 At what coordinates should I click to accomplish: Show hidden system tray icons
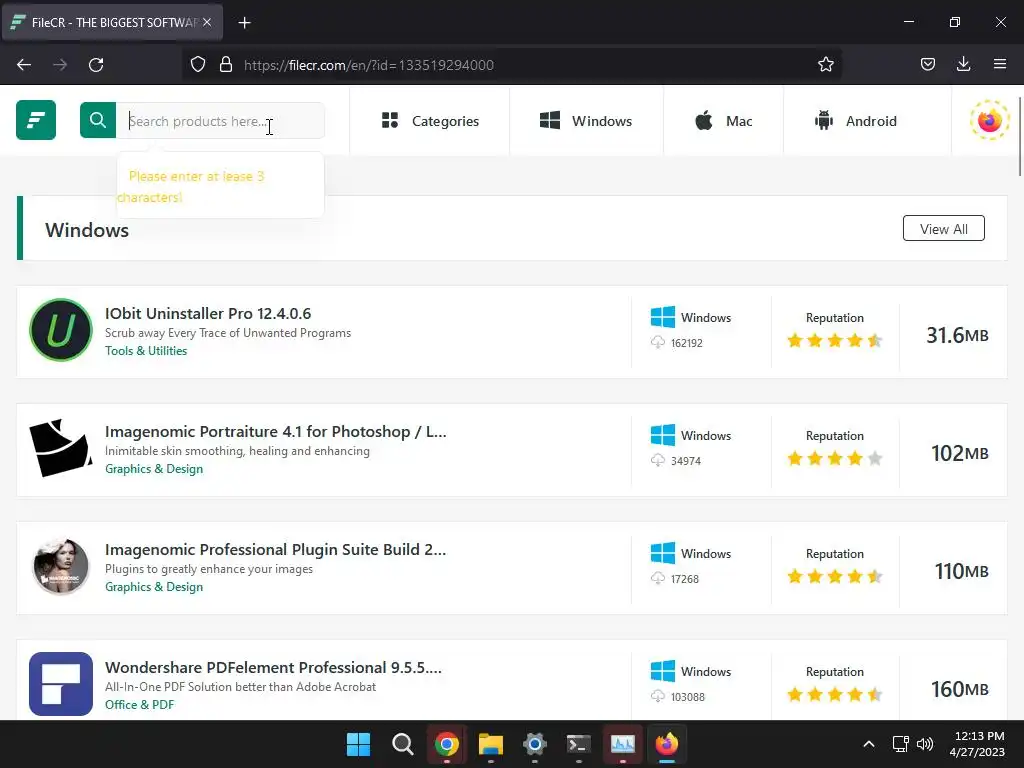869,744
